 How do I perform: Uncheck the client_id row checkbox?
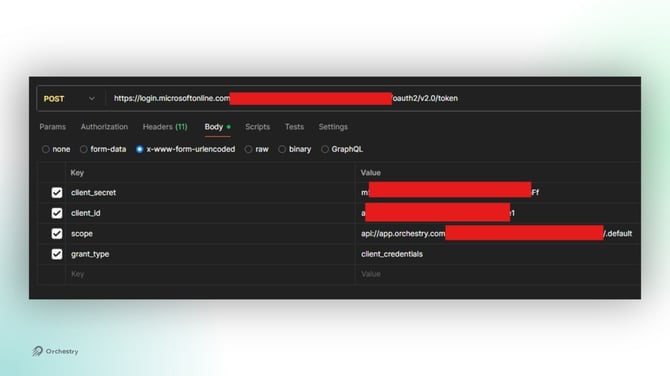pos(57,213)
